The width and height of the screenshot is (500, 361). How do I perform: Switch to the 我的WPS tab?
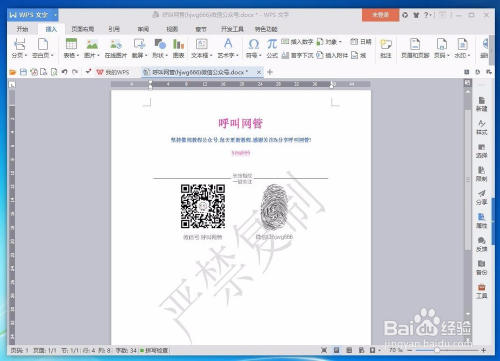point(113,72)
